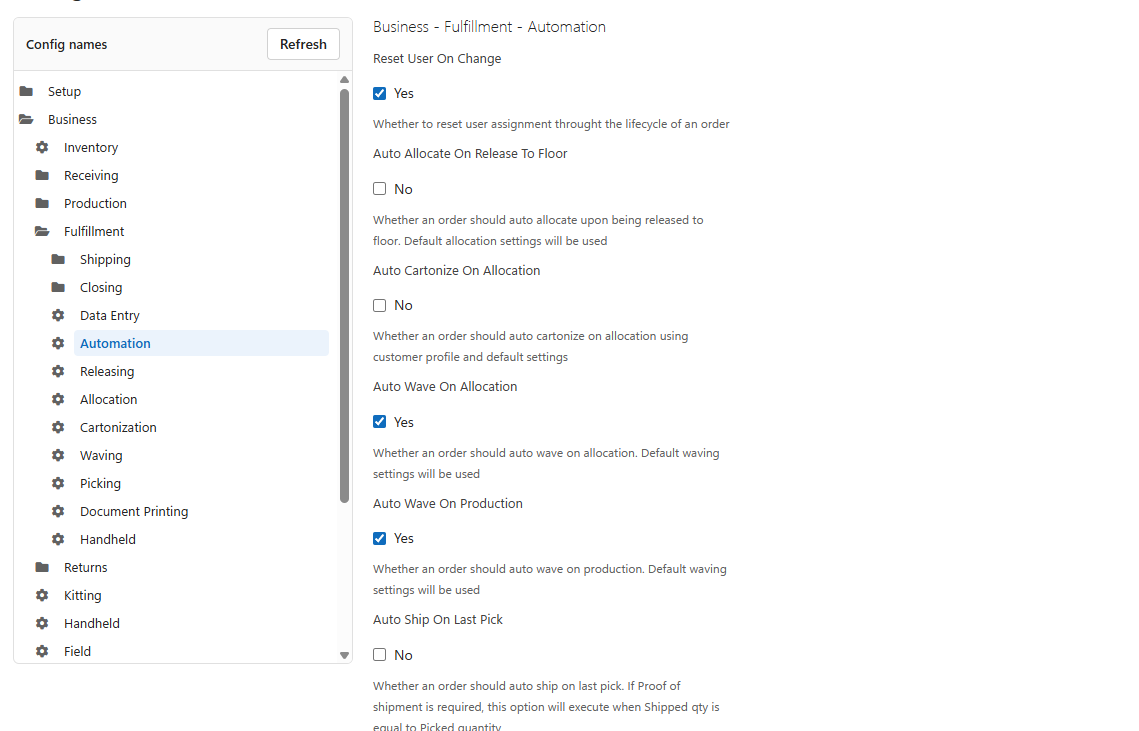Click the gear icon beside Automation

click(58, 344)
